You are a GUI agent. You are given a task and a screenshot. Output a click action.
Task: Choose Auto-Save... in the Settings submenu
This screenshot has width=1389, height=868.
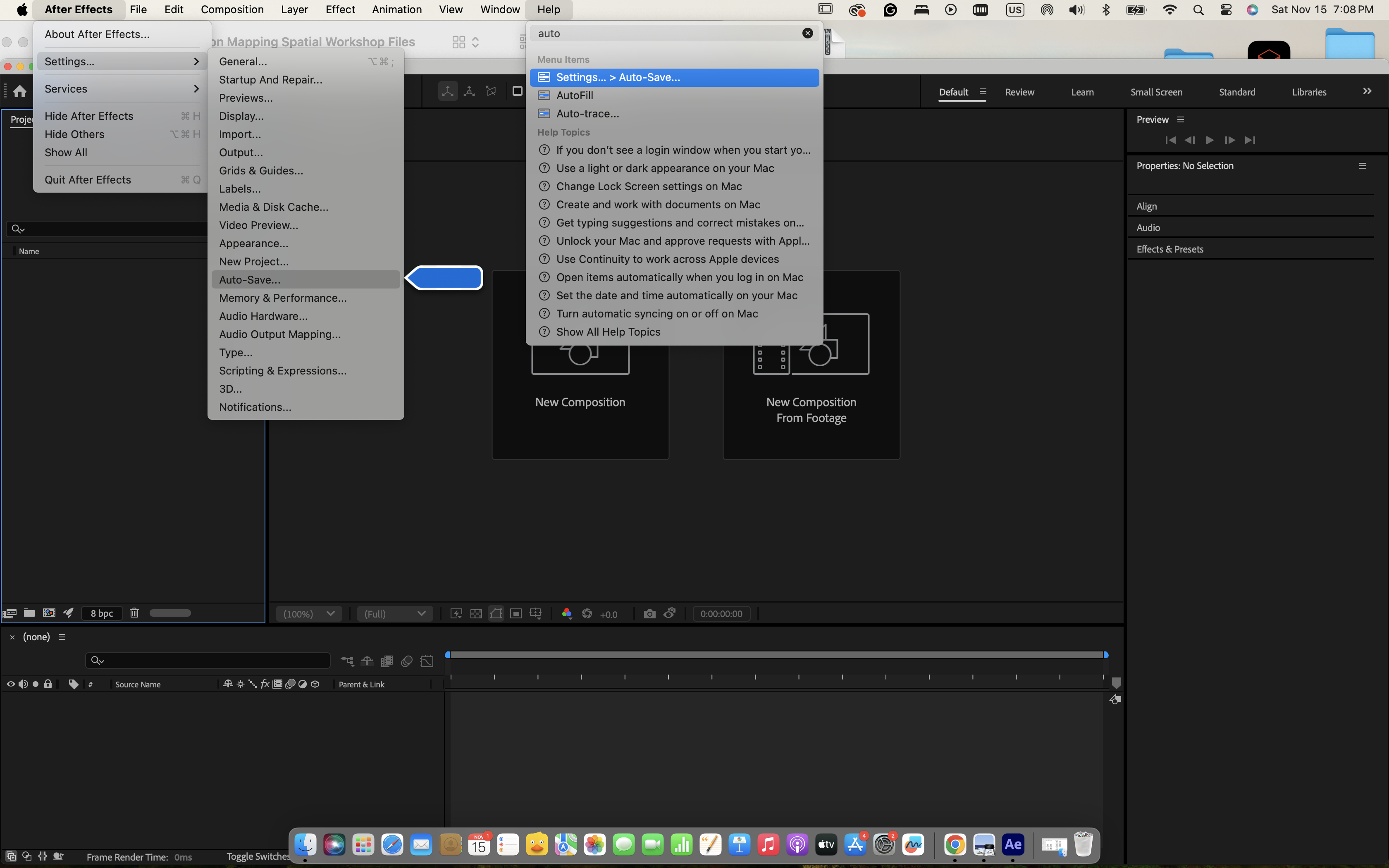tap(250, 279)
